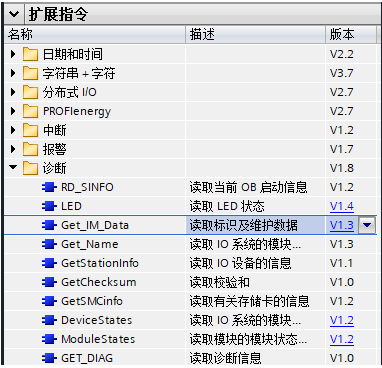Click the GetStationInfo instruction block icon
Viewport: 382px width, 368px height.
point(49,263)
